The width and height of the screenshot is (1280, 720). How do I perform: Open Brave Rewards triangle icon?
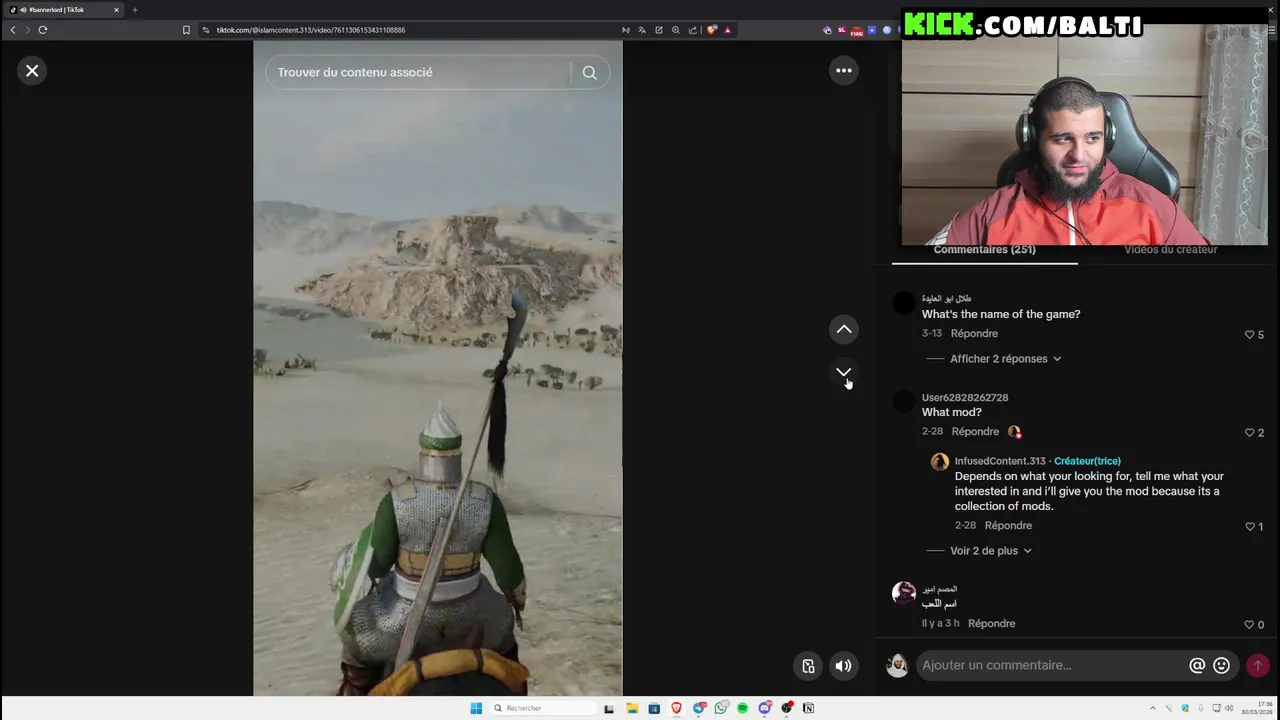coord(727,30)
